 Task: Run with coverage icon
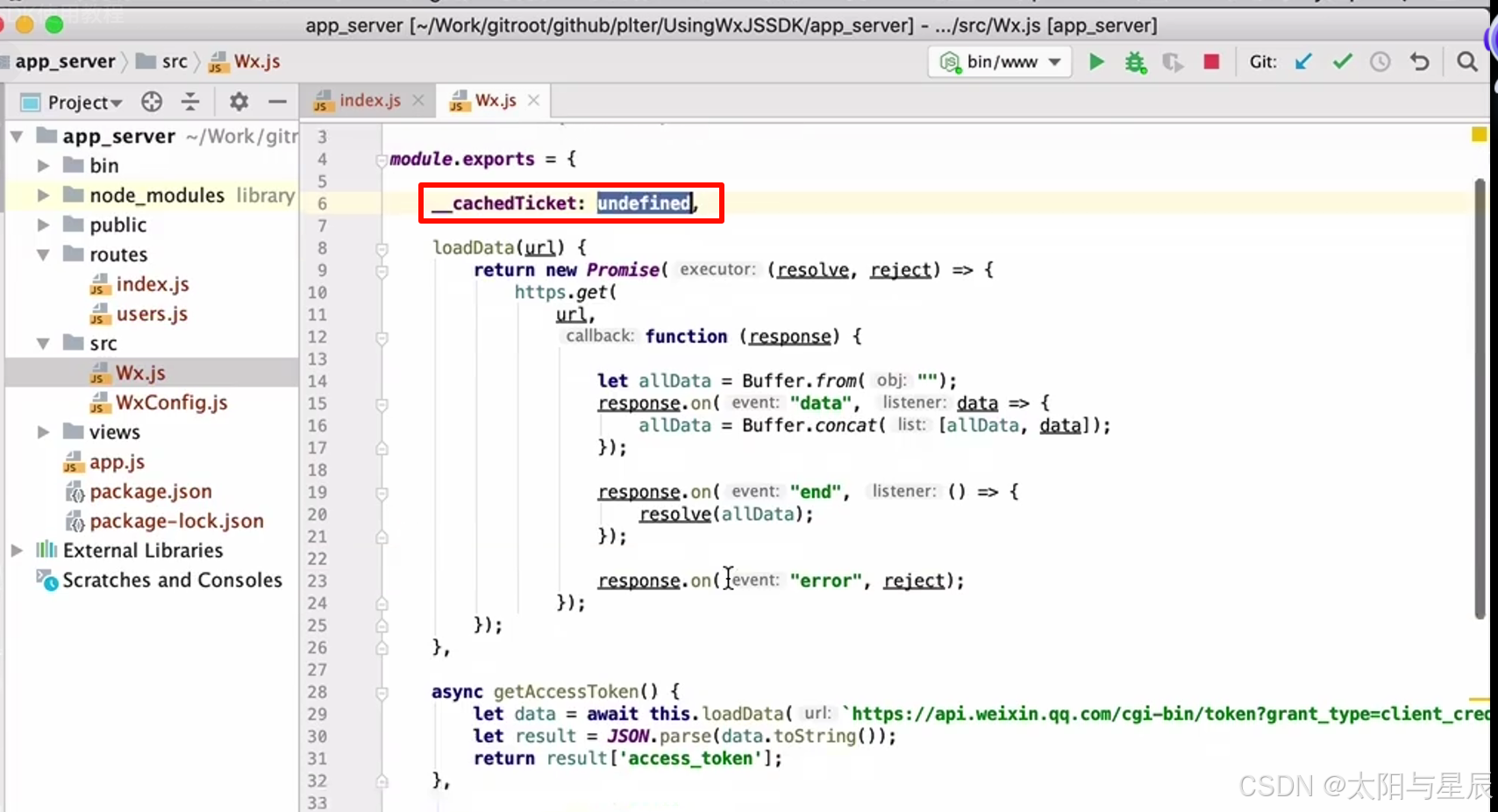1173,61
